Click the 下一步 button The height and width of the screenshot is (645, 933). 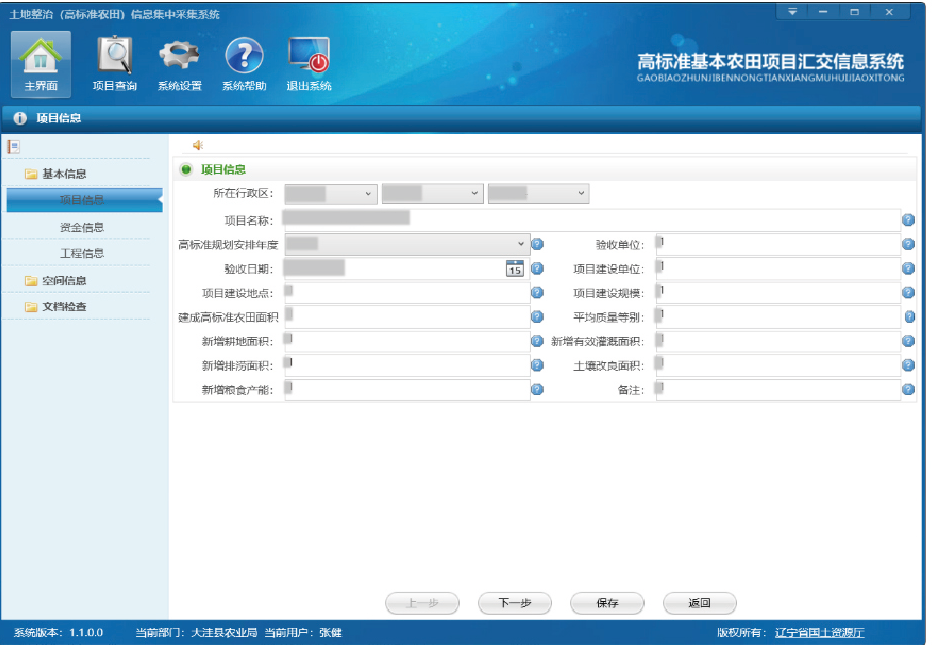[x=513, y=604]
